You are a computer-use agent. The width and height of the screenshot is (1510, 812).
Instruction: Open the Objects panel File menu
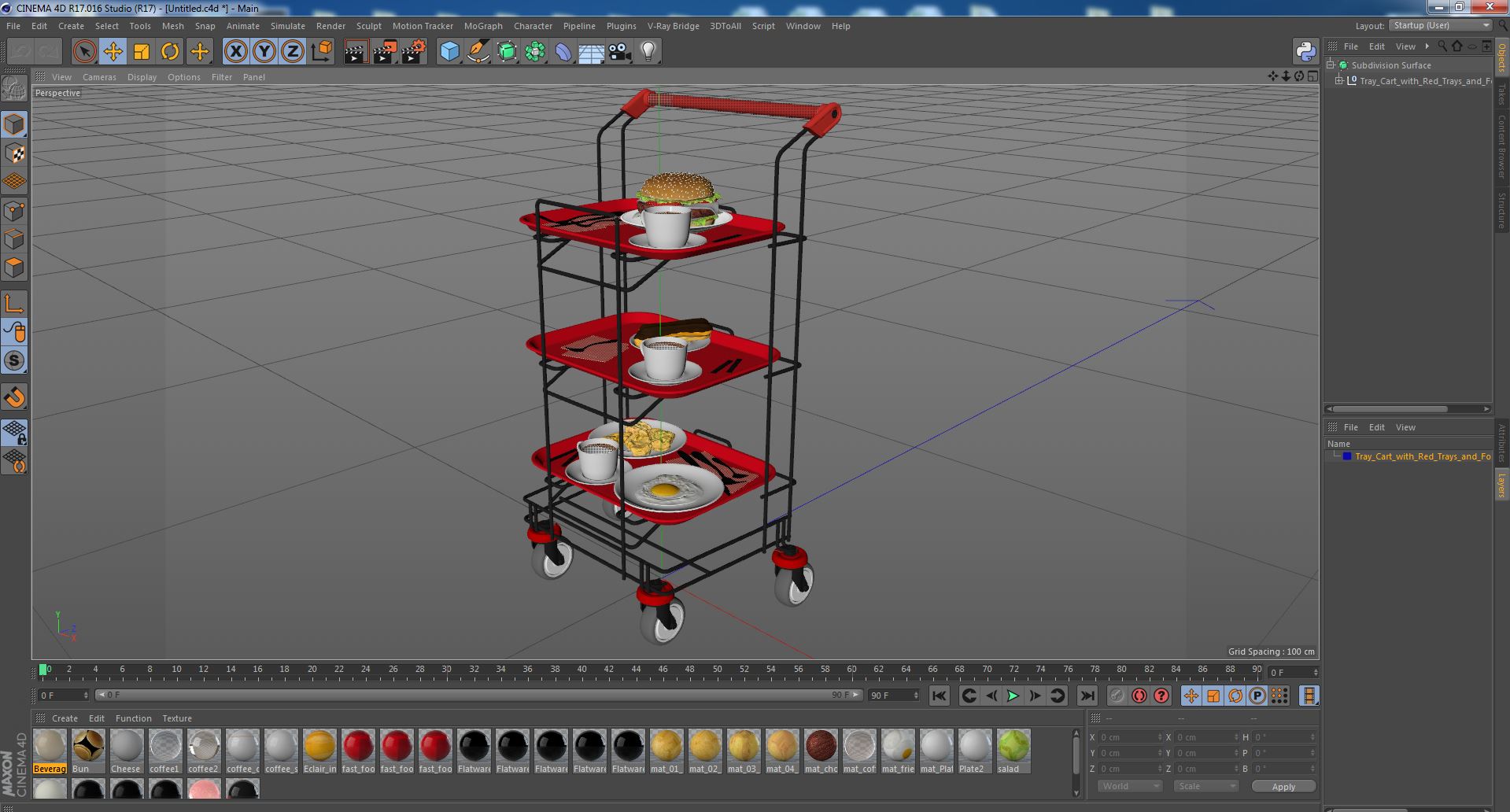tap(1351, 46)
